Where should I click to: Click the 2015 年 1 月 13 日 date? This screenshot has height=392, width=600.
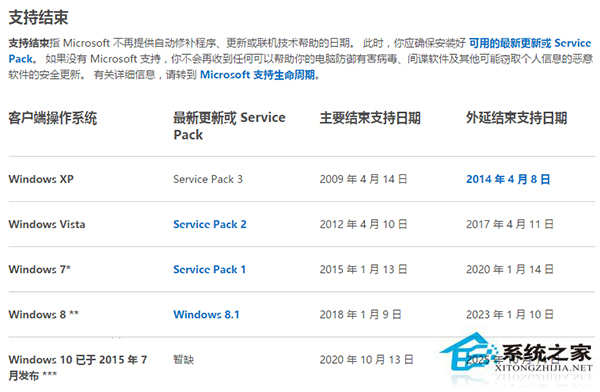coord(364,270)
